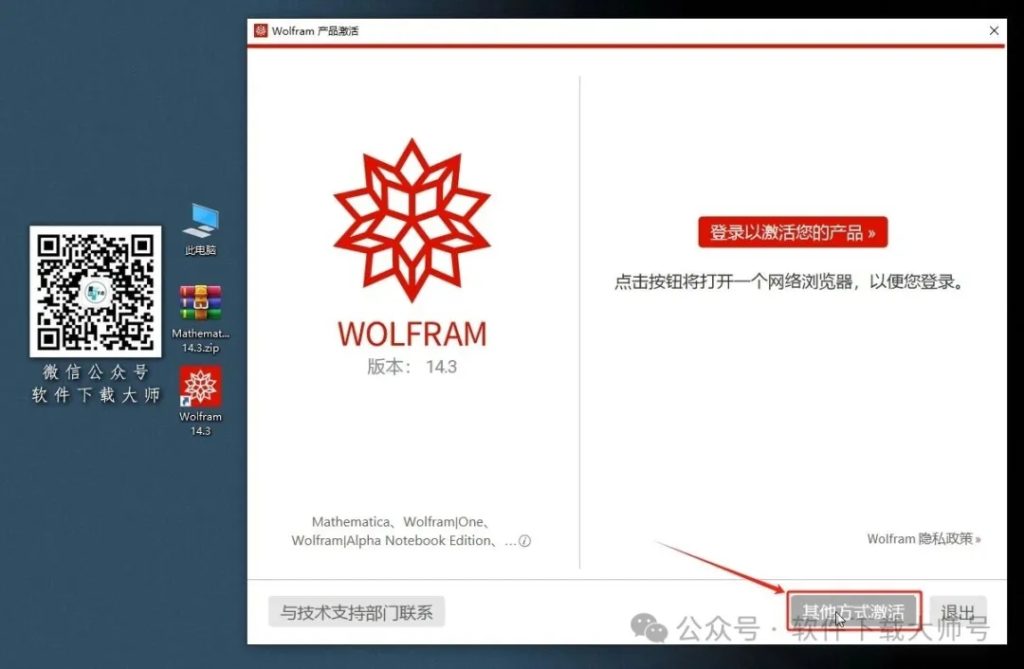Select the Wolfram 产品激活 title bar text
This screenshot has height=669, width=1024.
coord(310,30)
